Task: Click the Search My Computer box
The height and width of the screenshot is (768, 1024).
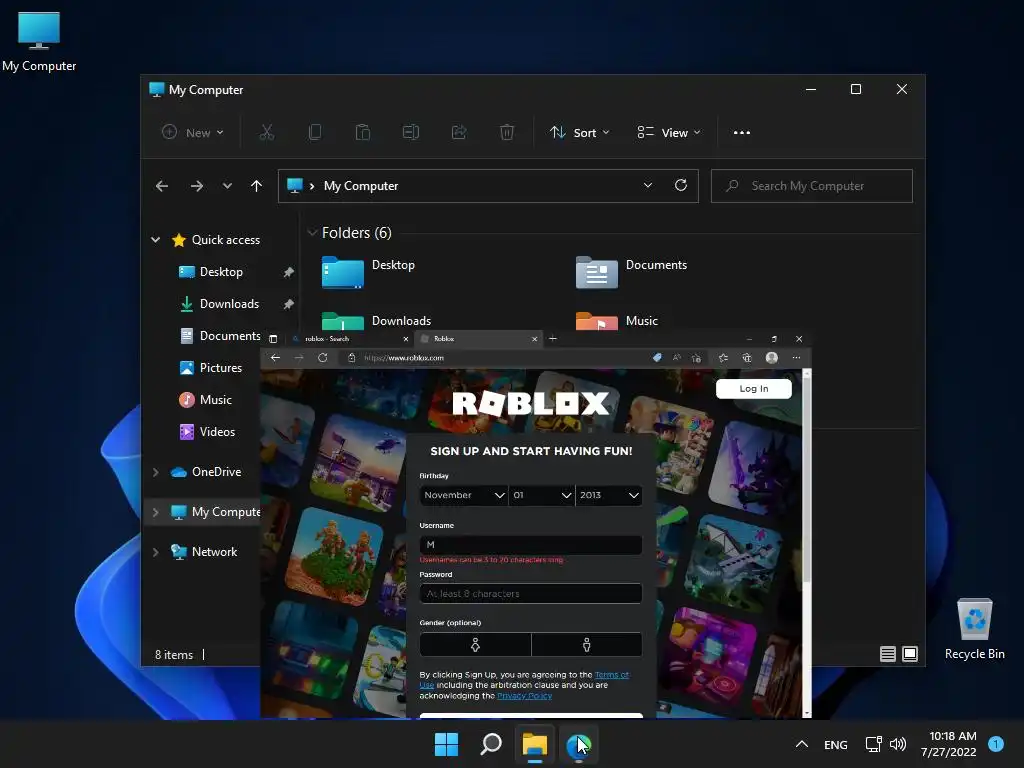Action: [x=811, y=186]
